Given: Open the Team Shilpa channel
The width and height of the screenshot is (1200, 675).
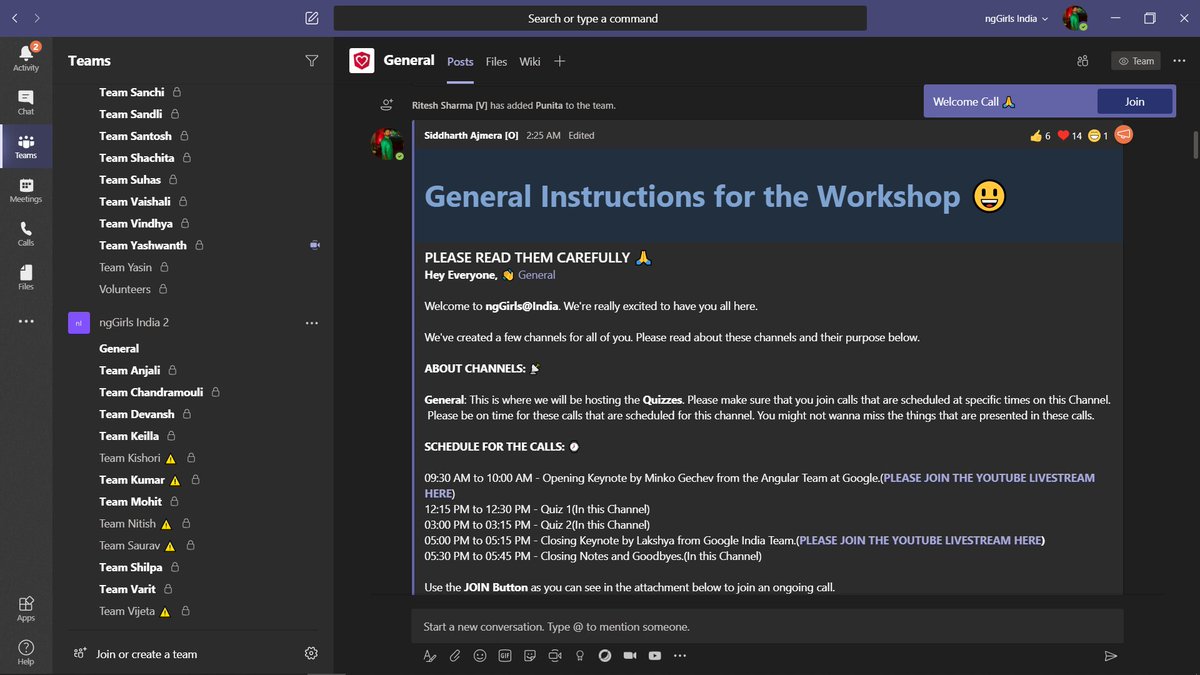Looking at the screenshot, I should click(x=130, y=567).
